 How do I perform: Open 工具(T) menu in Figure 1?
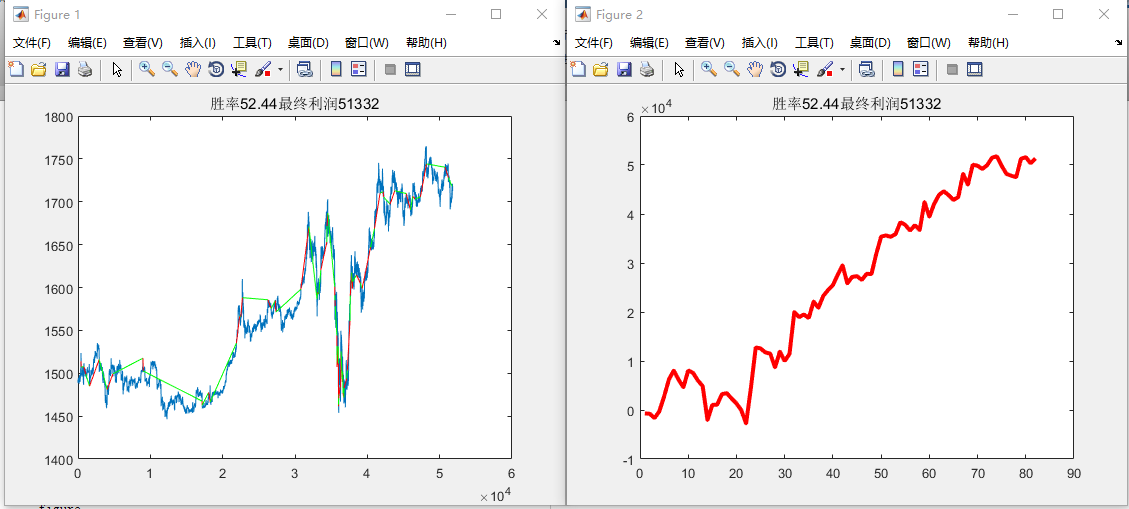(x=252, y=42)
